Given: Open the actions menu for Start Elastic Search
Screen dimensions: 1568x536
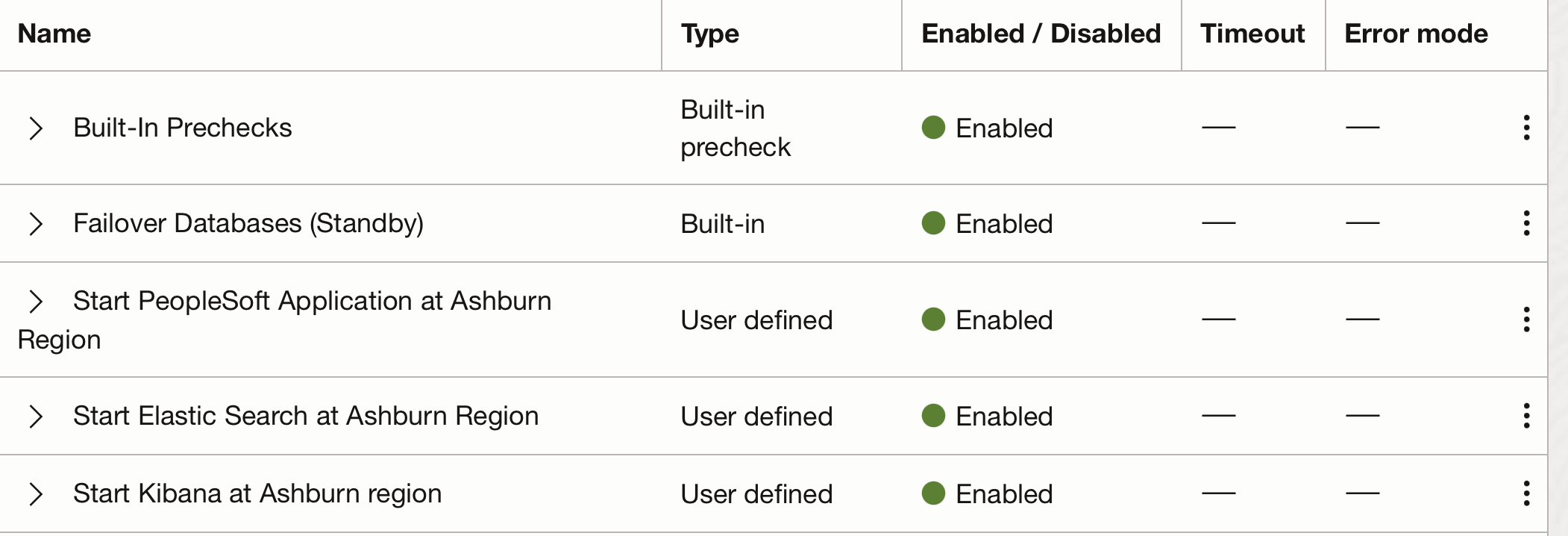Looking at the screenshot, I should tap(1527, 416).
